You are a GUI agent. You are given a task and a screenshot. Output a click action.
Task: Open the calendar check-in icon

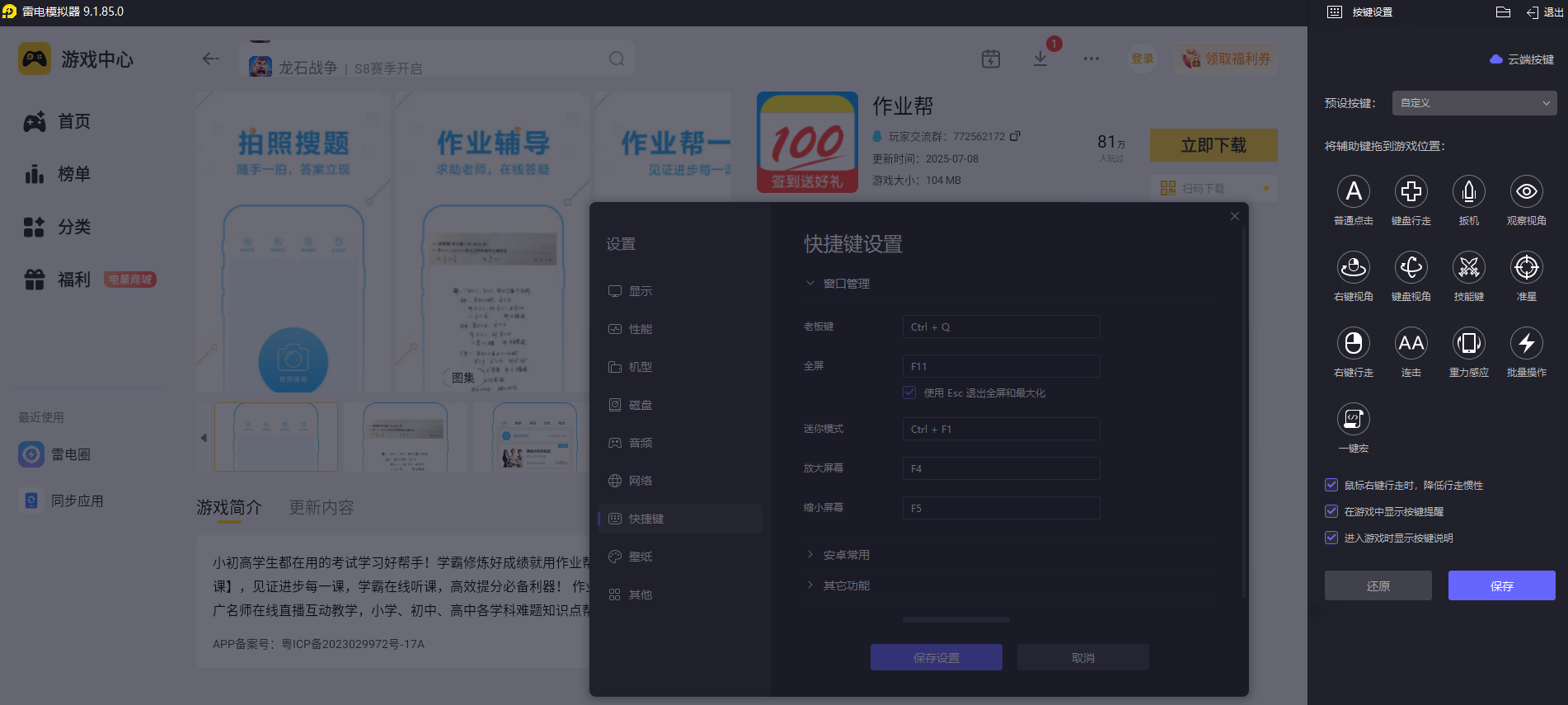[991, 59]
